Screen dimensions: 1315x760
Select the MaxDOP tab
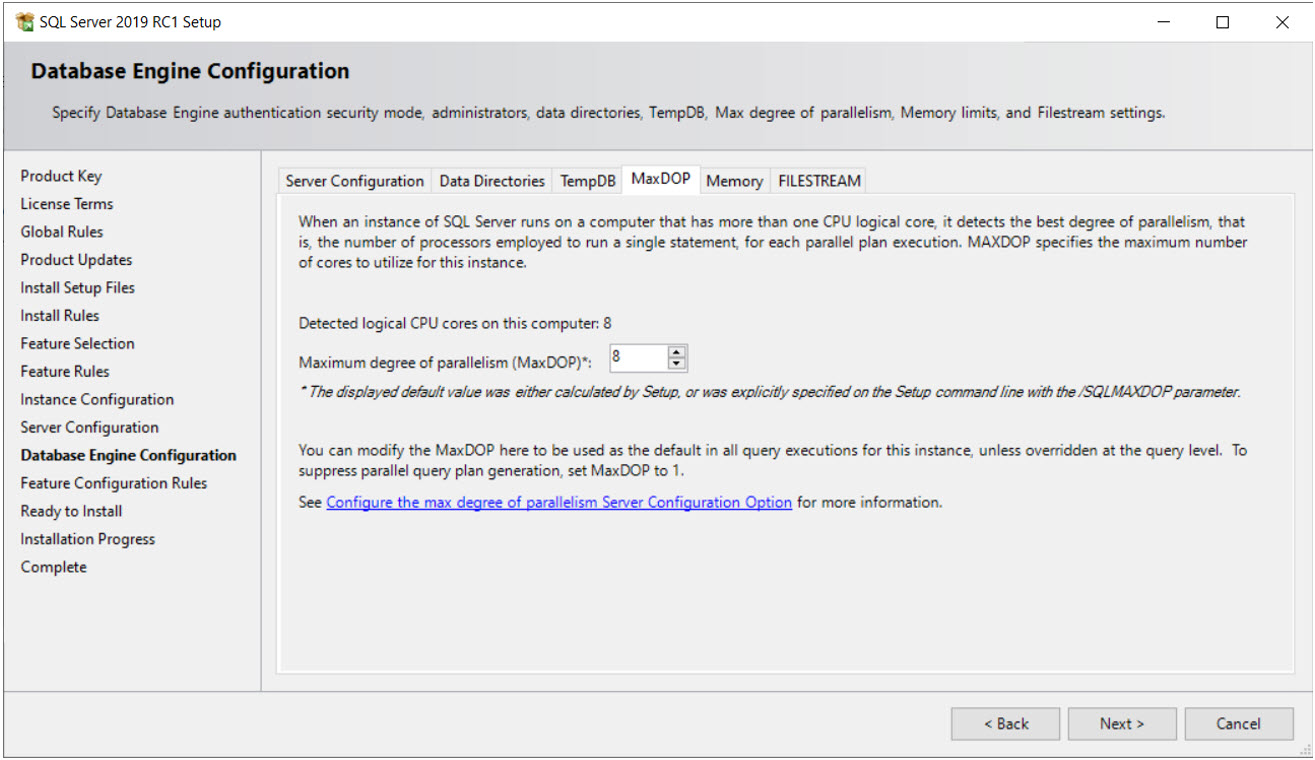[x=661, y=178]
